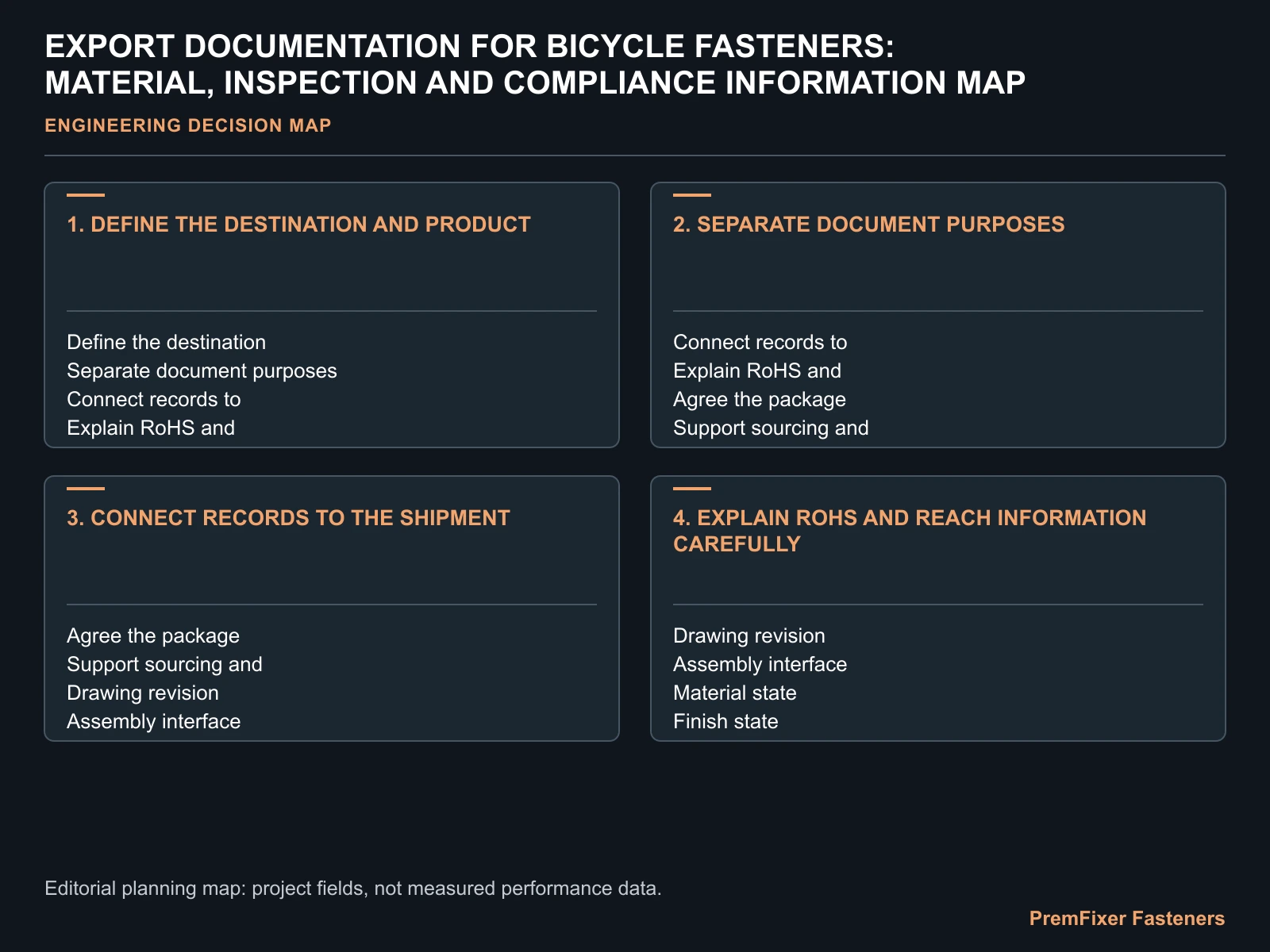Select 'Drawing revision' in card 4

(x=749, y=636)
